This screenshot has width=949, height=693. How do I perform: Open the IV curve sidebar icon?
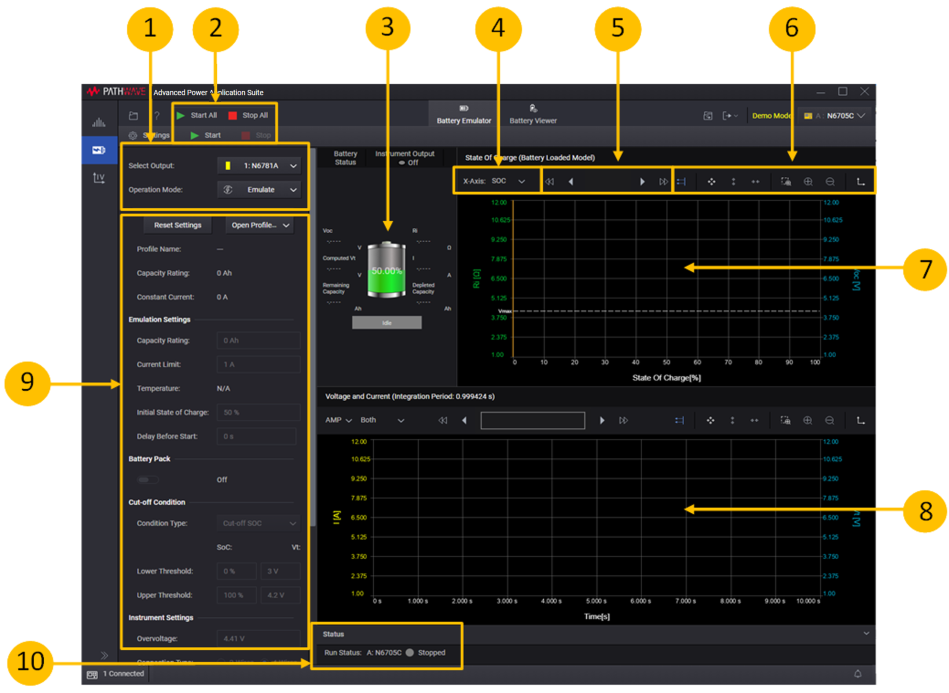tap(99, 177)
